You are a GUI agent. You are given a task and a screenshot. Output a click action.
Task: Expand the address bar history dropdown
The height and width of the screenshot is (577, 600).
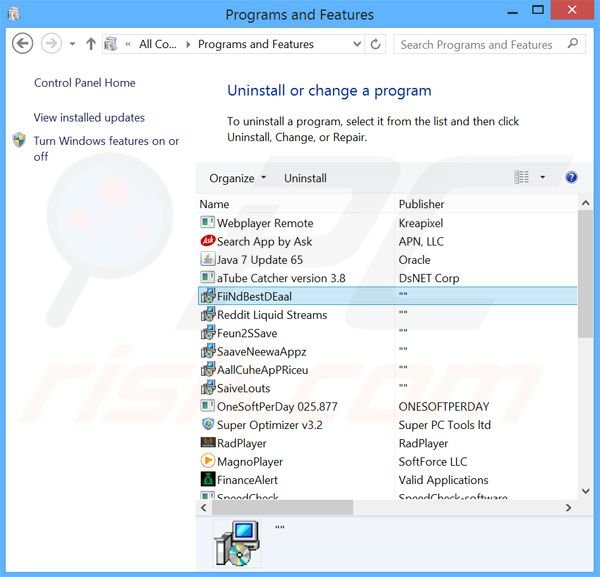pyautogui.click(x=357, y=44)
